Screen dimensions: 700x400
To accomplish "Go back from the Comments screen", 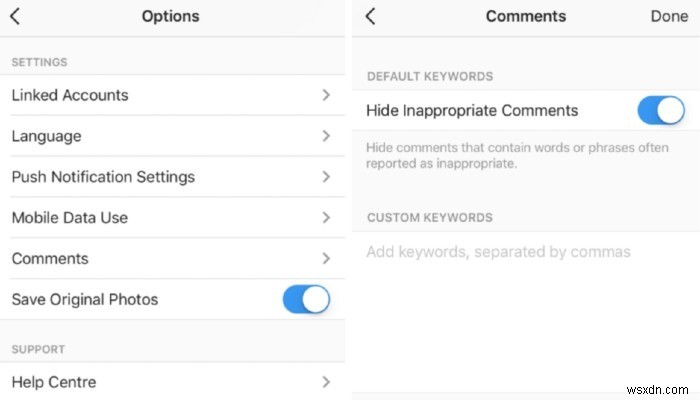I will [x=370, y=16].
